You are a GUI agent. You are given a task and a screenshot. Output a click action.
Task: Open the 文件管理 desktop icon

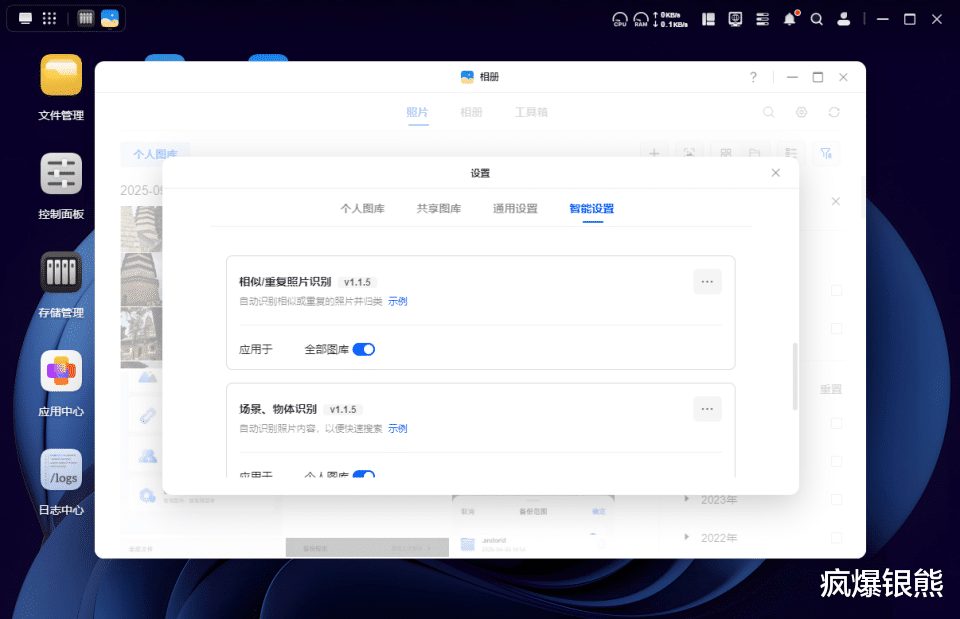click(61, 75)
